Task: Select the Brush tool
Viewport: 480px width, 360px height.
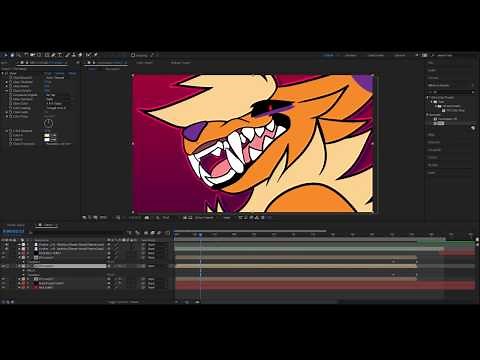Action: 67,55
